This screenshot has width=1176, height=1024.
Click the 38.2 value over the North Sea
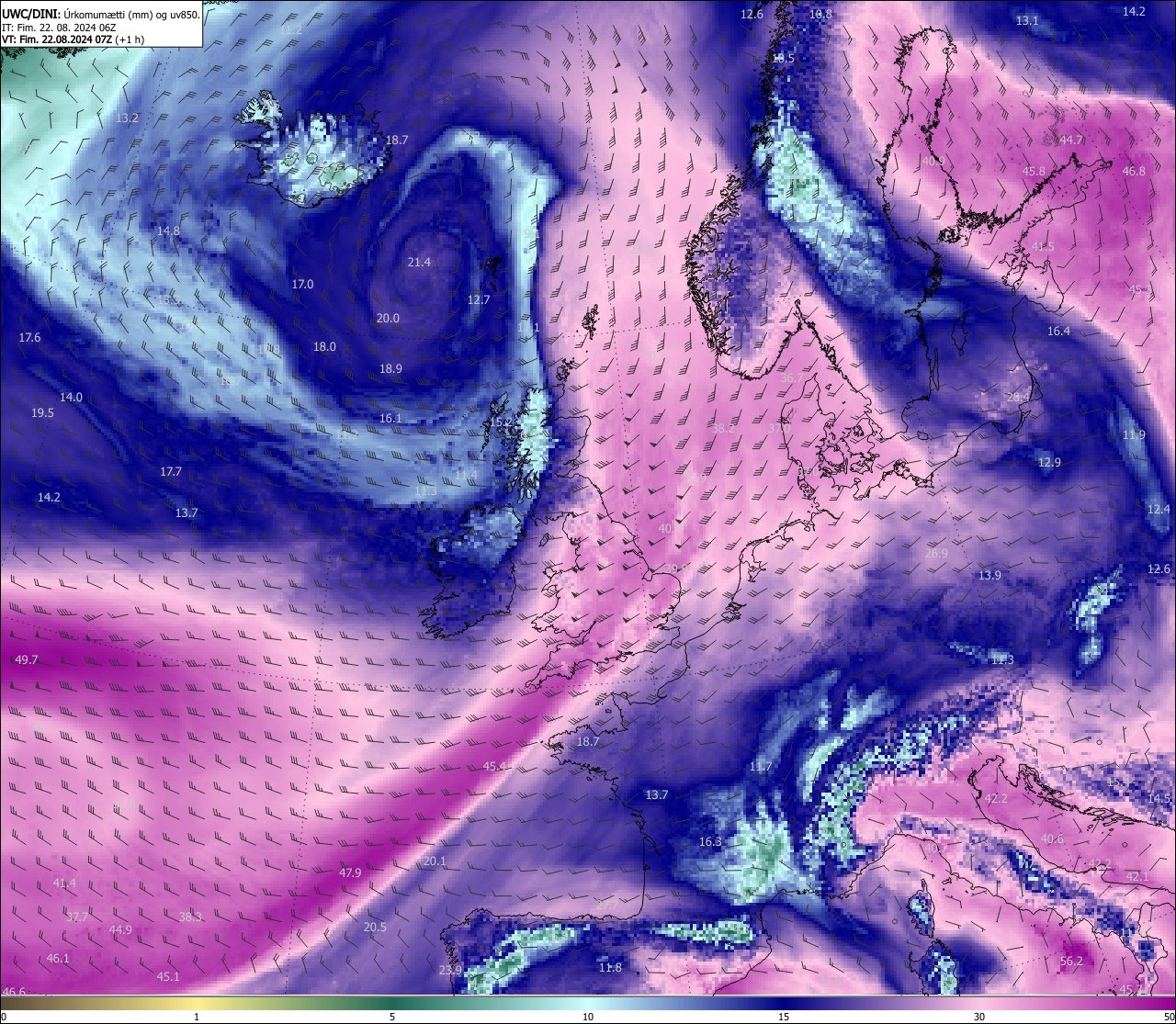point(723,428)
